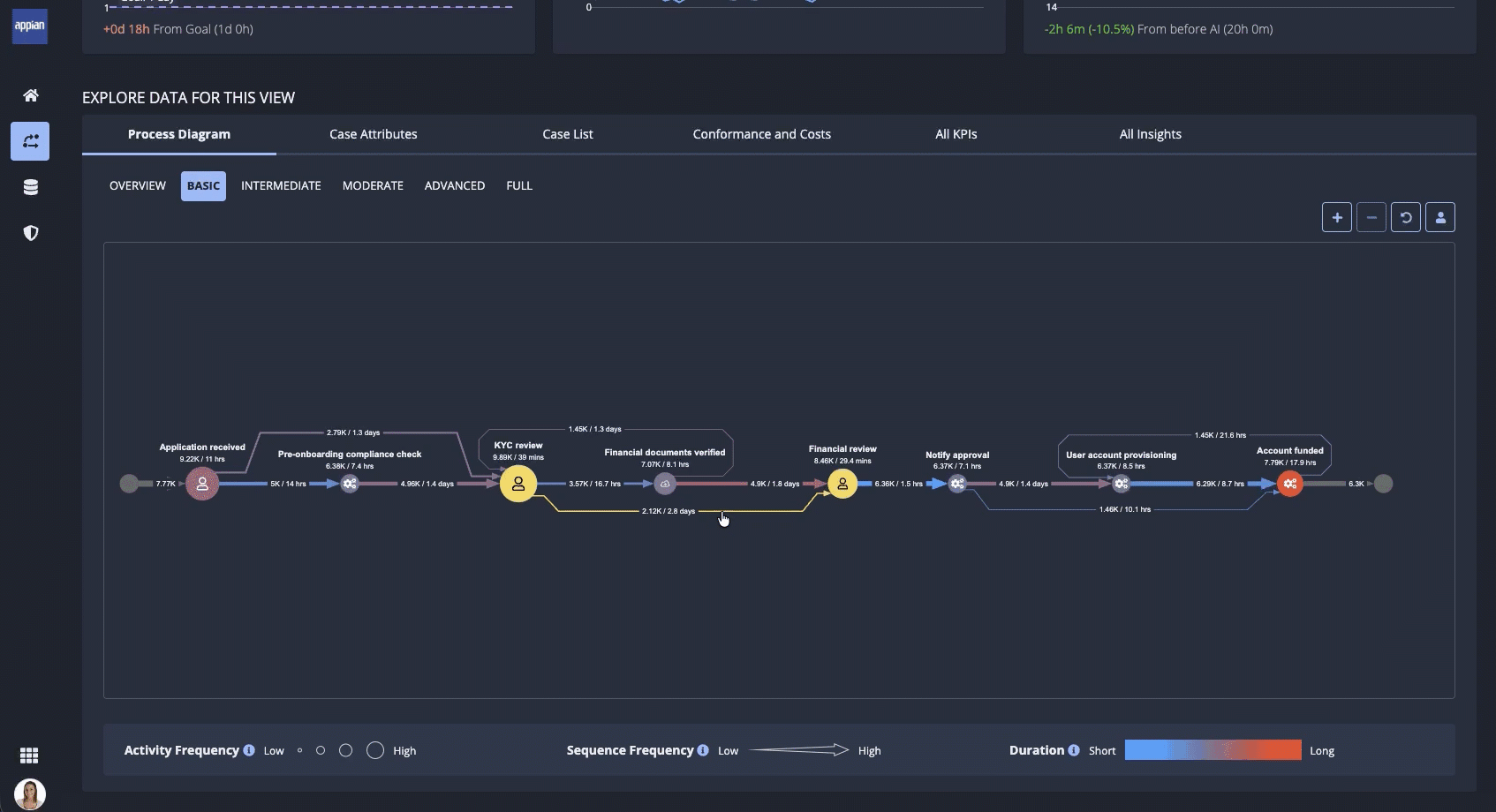The width and height of the screenshot is (1496, 812).
Task: Select the KYC review node
Action: (x=518, y=484)
